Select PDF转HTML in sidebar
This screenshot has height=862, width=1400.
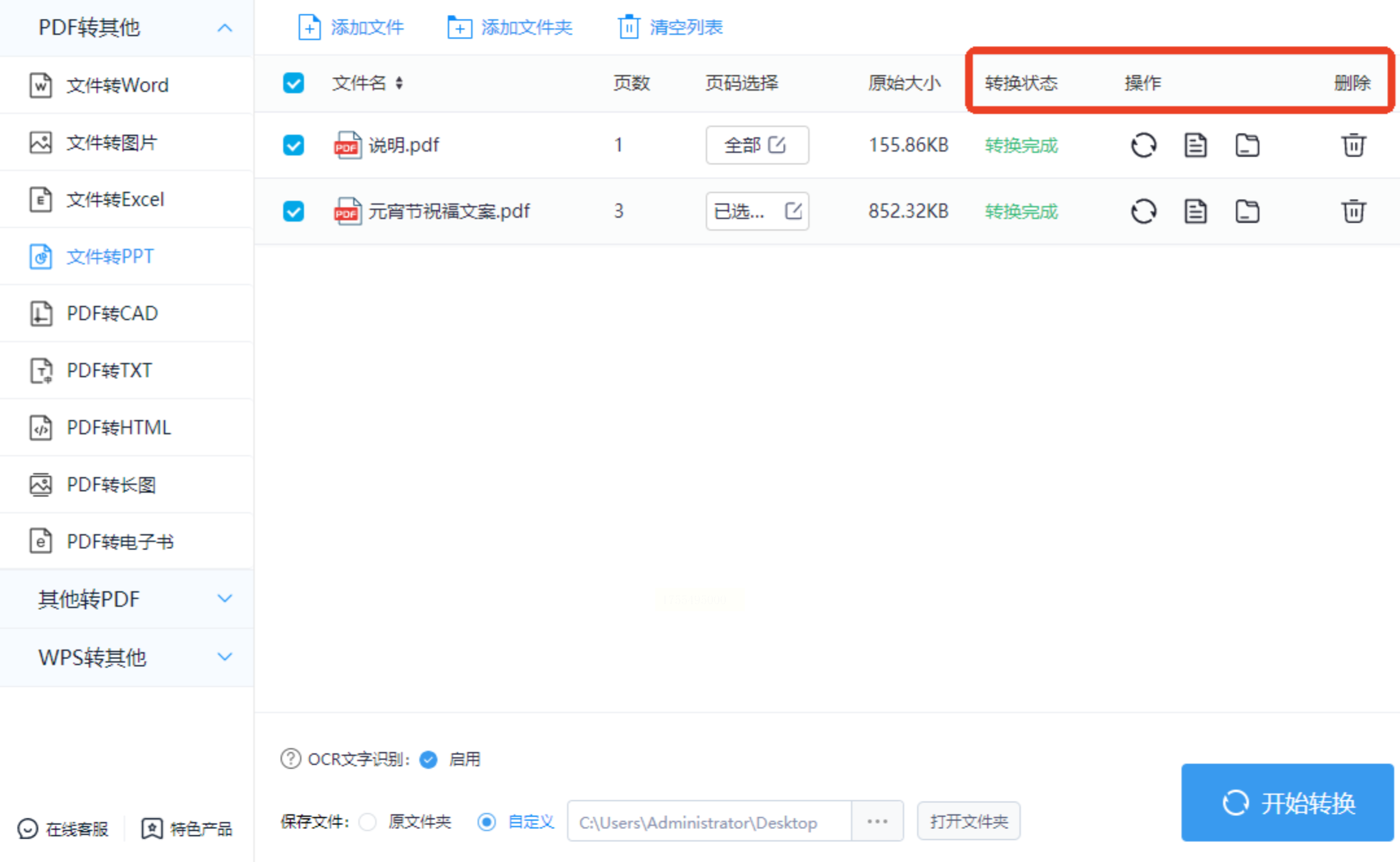pyautogui.click(x=118, y=428)
